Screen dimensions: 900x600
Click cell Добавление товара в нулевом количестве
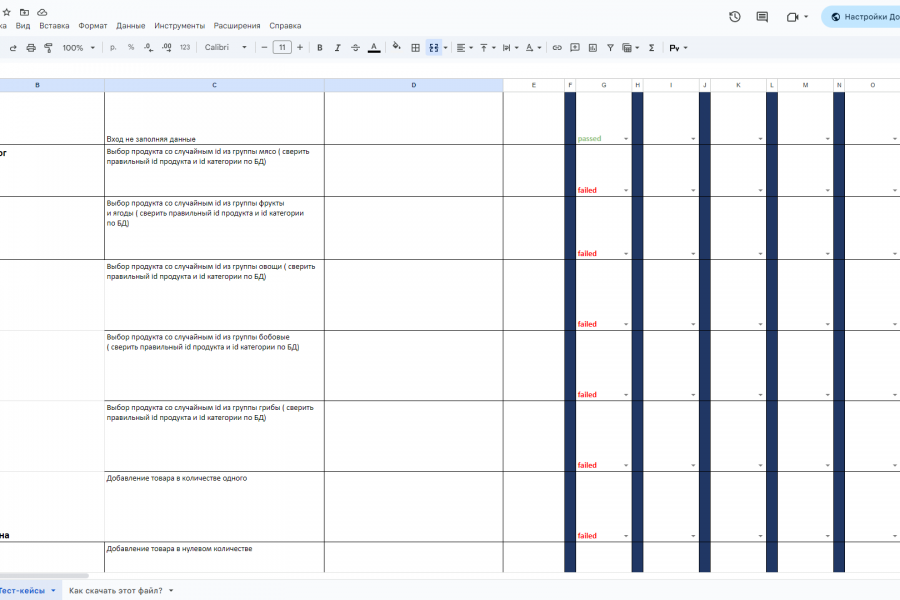(x=214, y=558)
